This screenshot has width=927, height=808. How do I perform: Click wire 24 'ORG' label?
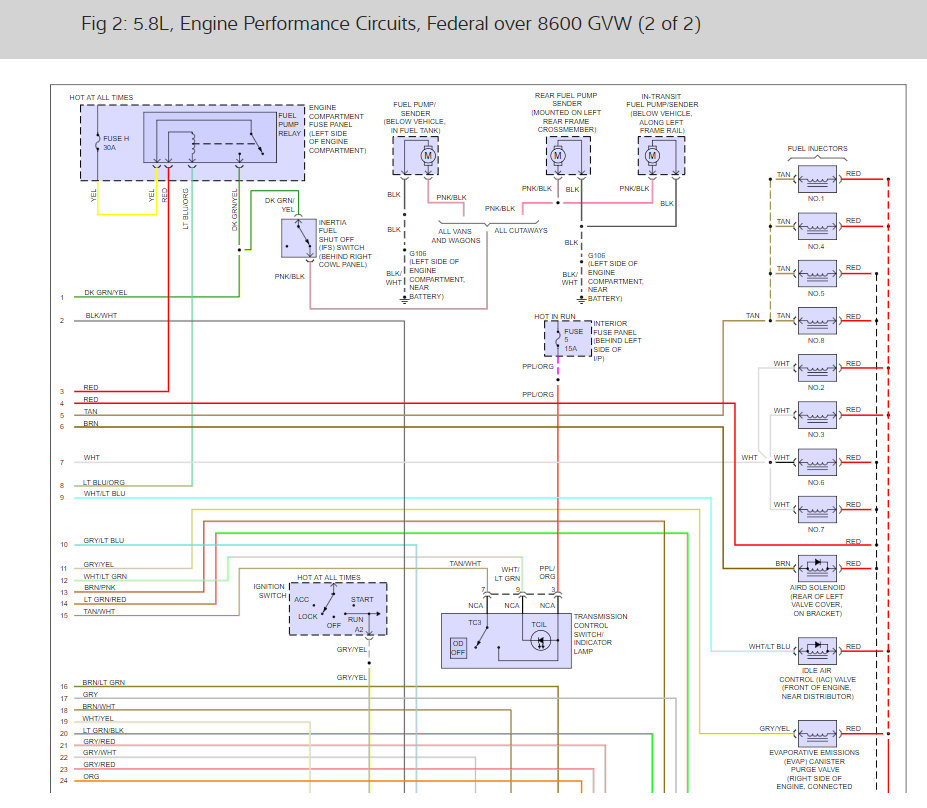coord(91,777)
